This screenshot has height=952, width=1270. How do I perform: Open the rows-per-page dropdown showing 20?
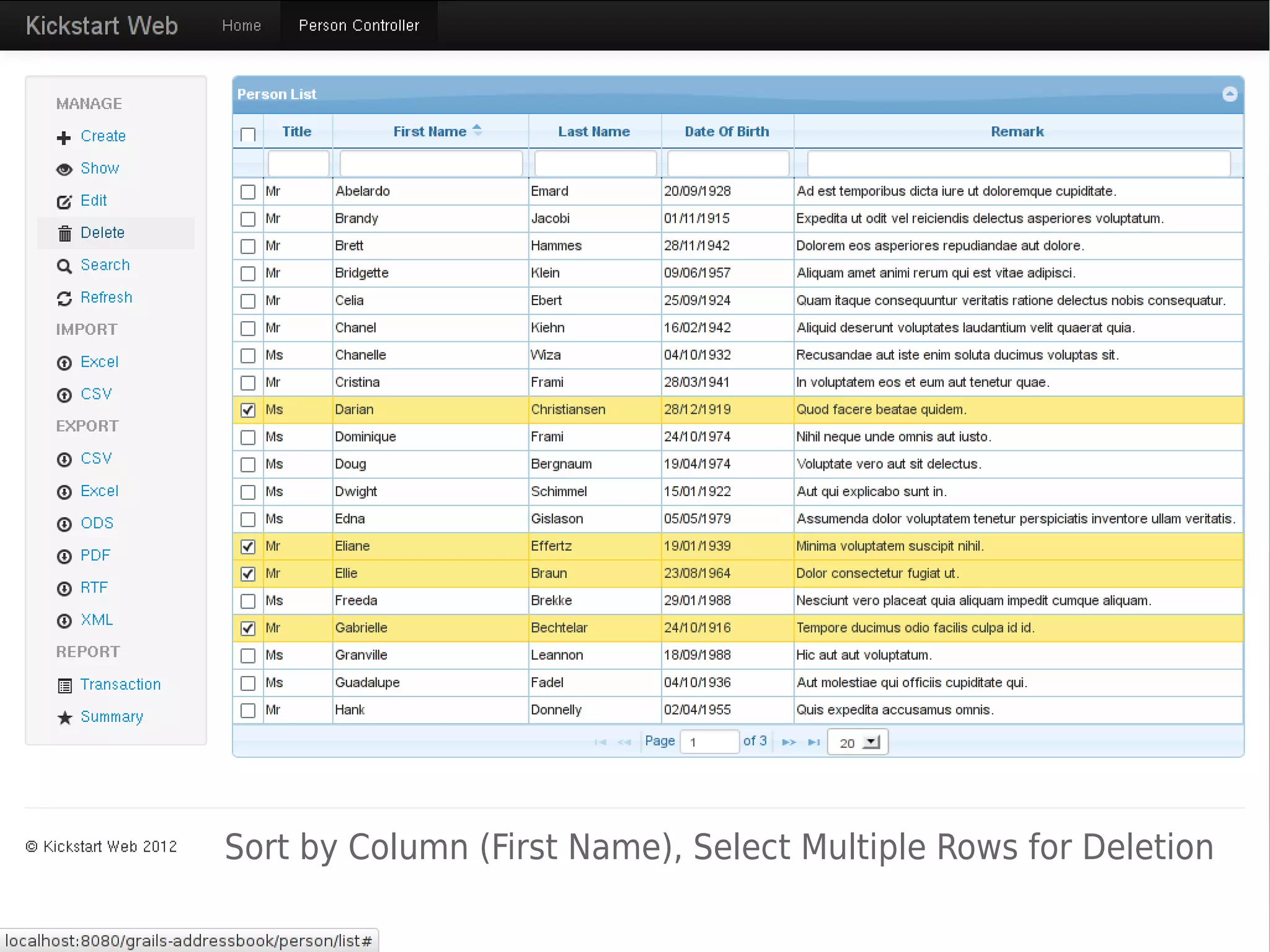[858, 742]
